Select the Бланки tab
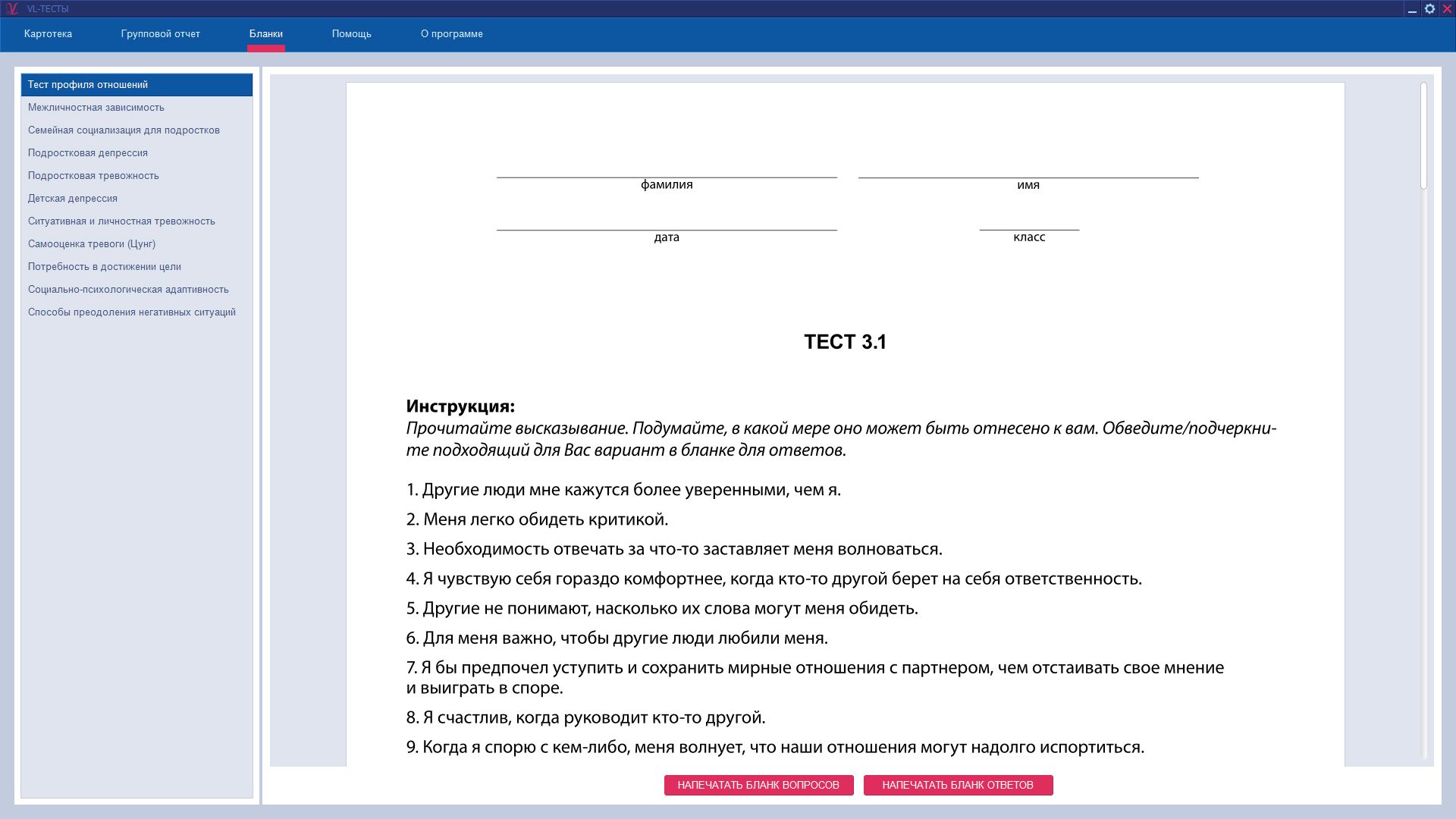 (265, 34)
